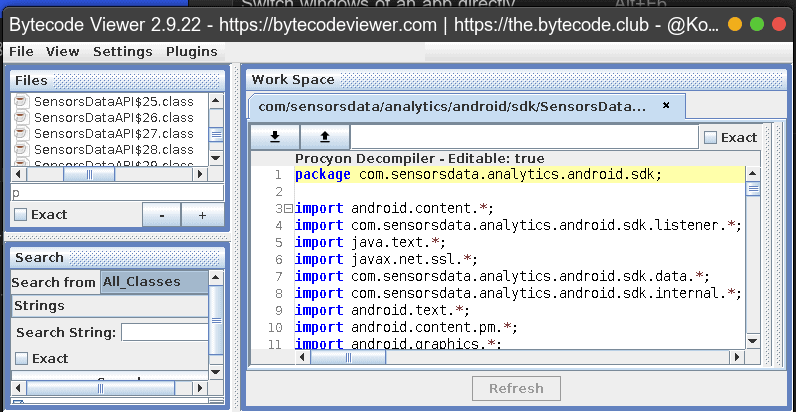Click the Files list vertical scrollbar thumb
Viewport: 796px width, 412px height.
point(216,134)
